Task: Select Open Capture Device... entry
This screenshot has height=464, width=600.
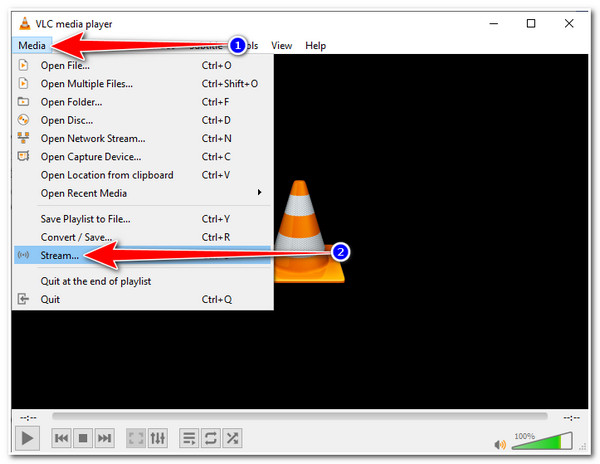Action: 143,157
